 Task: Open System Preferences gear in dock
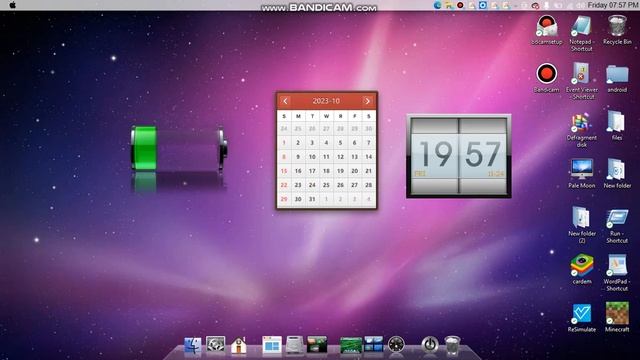pos(216,345)
